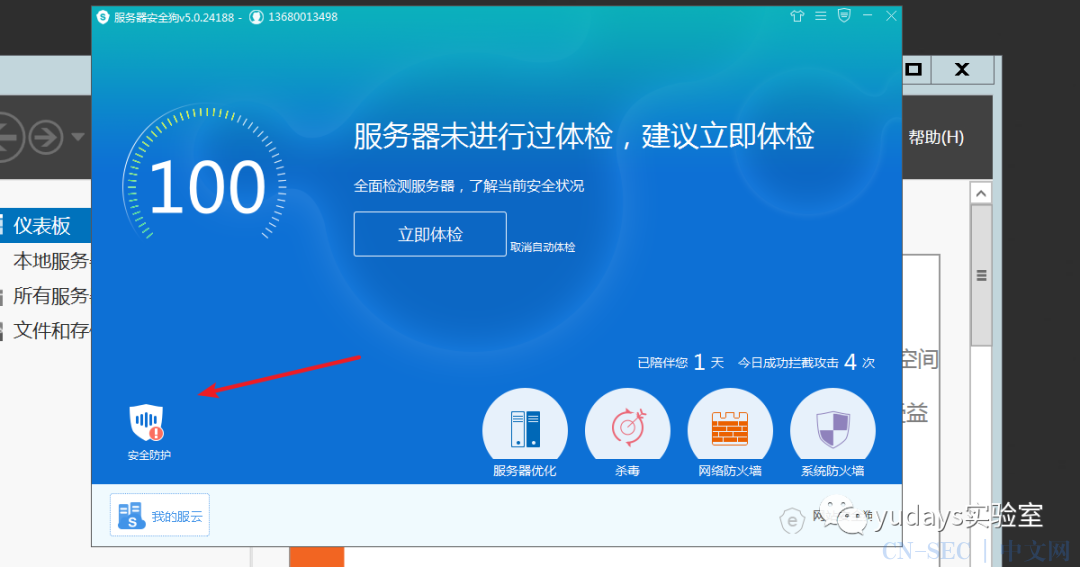Click the 今日成功拦截攻击 4 次 text

coord(807,362)
